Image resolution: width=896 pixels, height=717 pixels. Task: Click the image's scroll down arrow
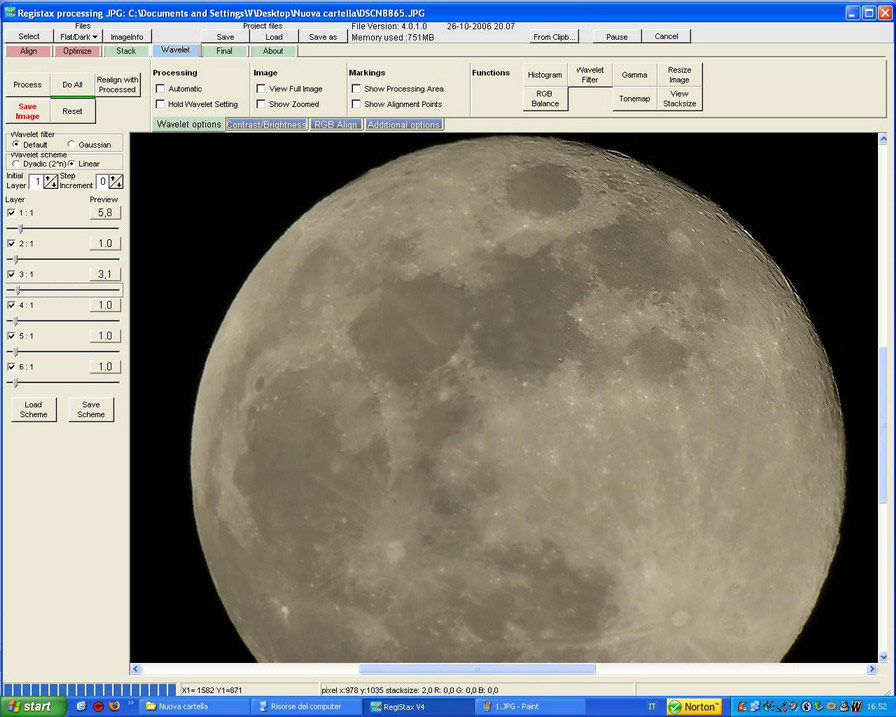click(883, 657)
